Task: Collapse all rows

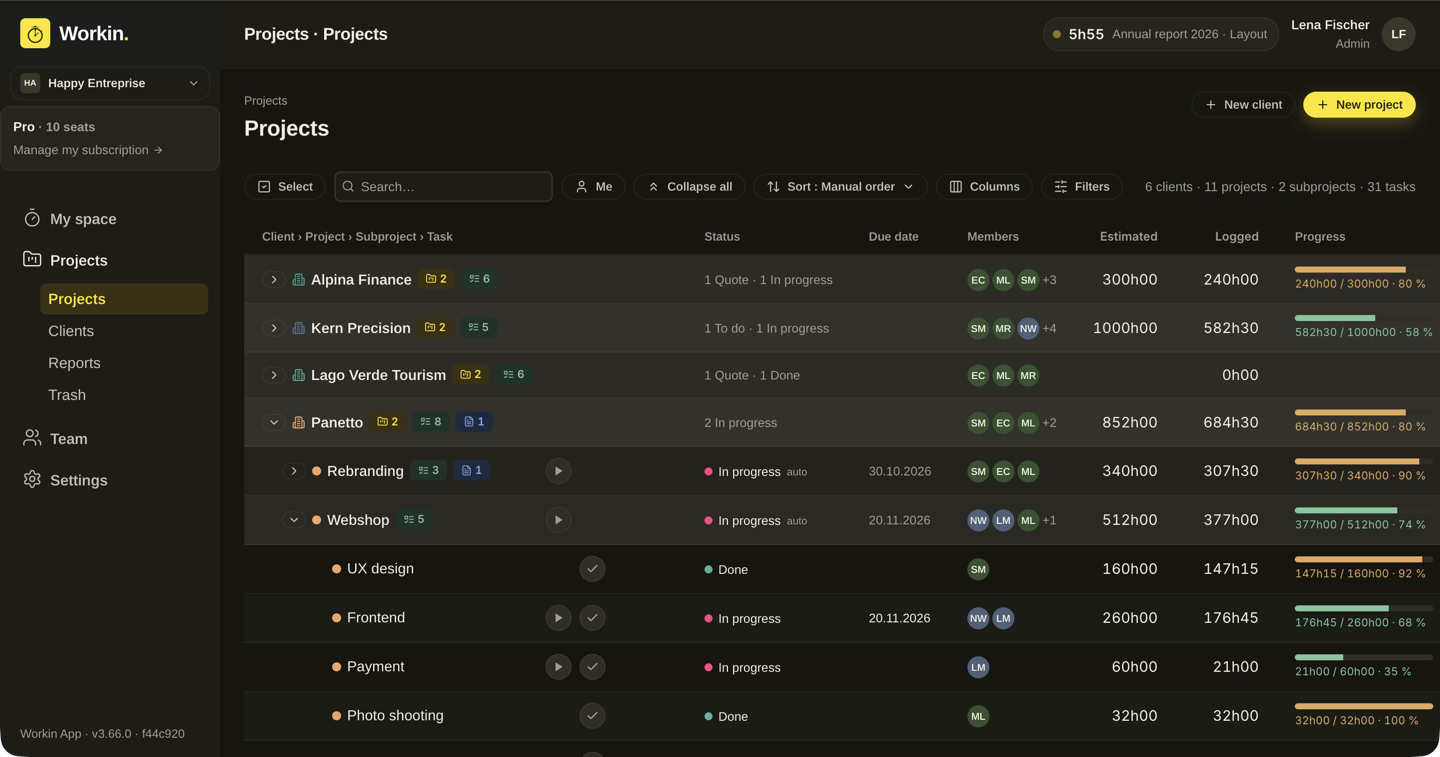Action: click(x=690, y=187)
